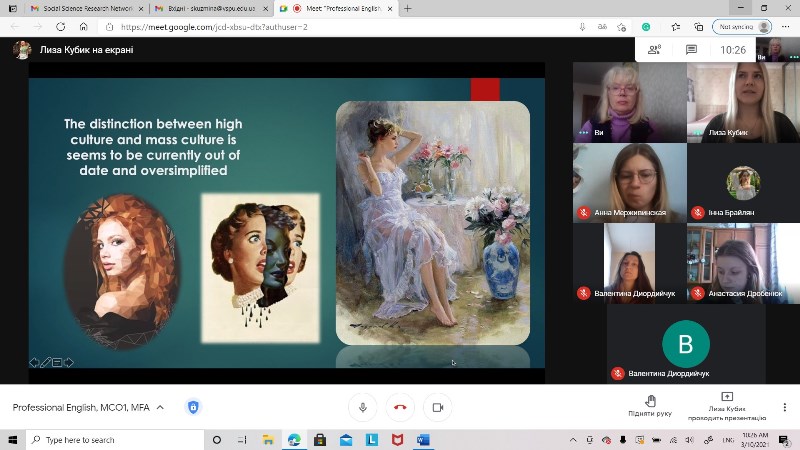The height and width of the screenshot is (450, 800).
Task: Select the tile with the B avatar
Action: click(x=686, y=343)
